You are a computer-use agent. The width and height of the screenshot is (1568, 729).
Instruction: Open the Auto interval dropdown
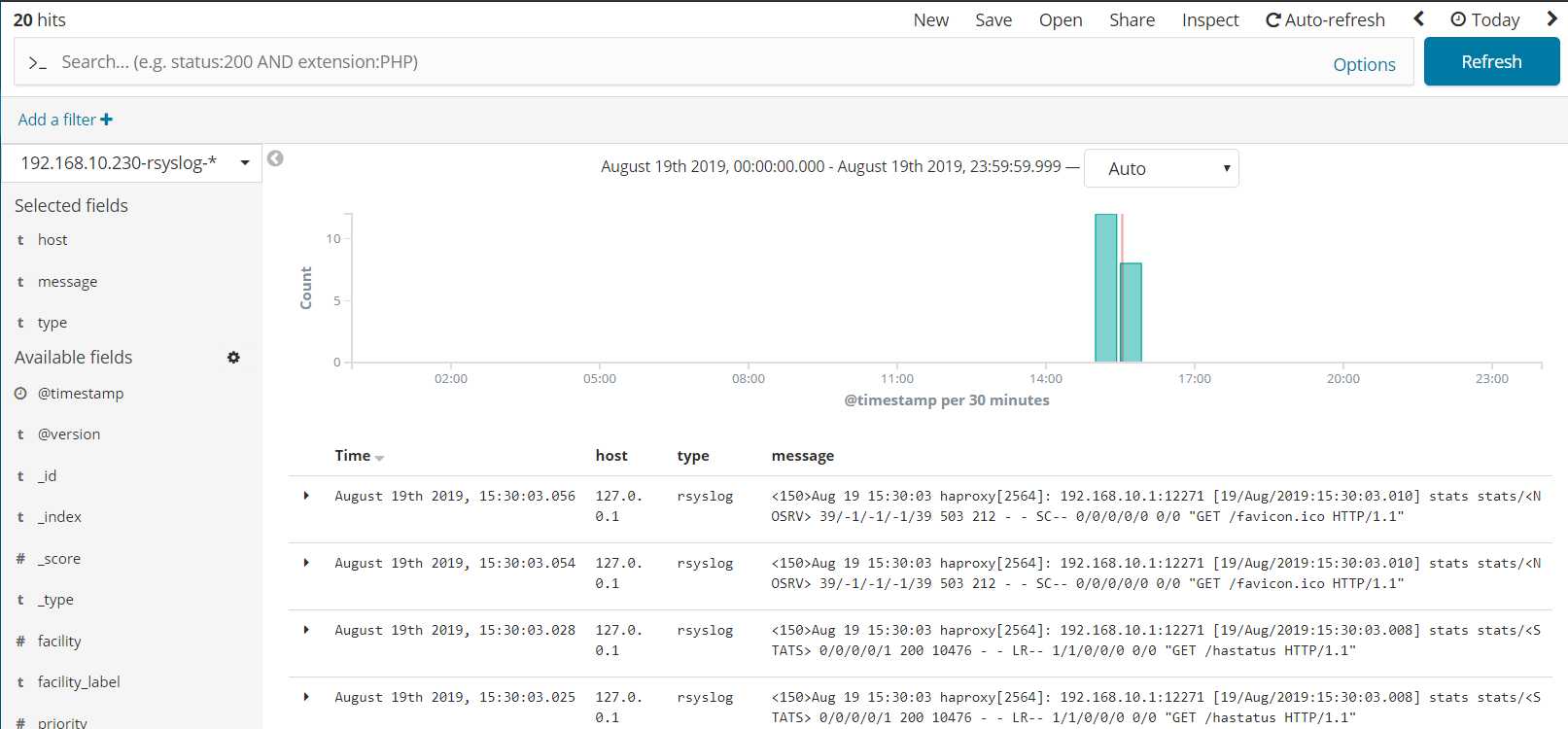1162,168
